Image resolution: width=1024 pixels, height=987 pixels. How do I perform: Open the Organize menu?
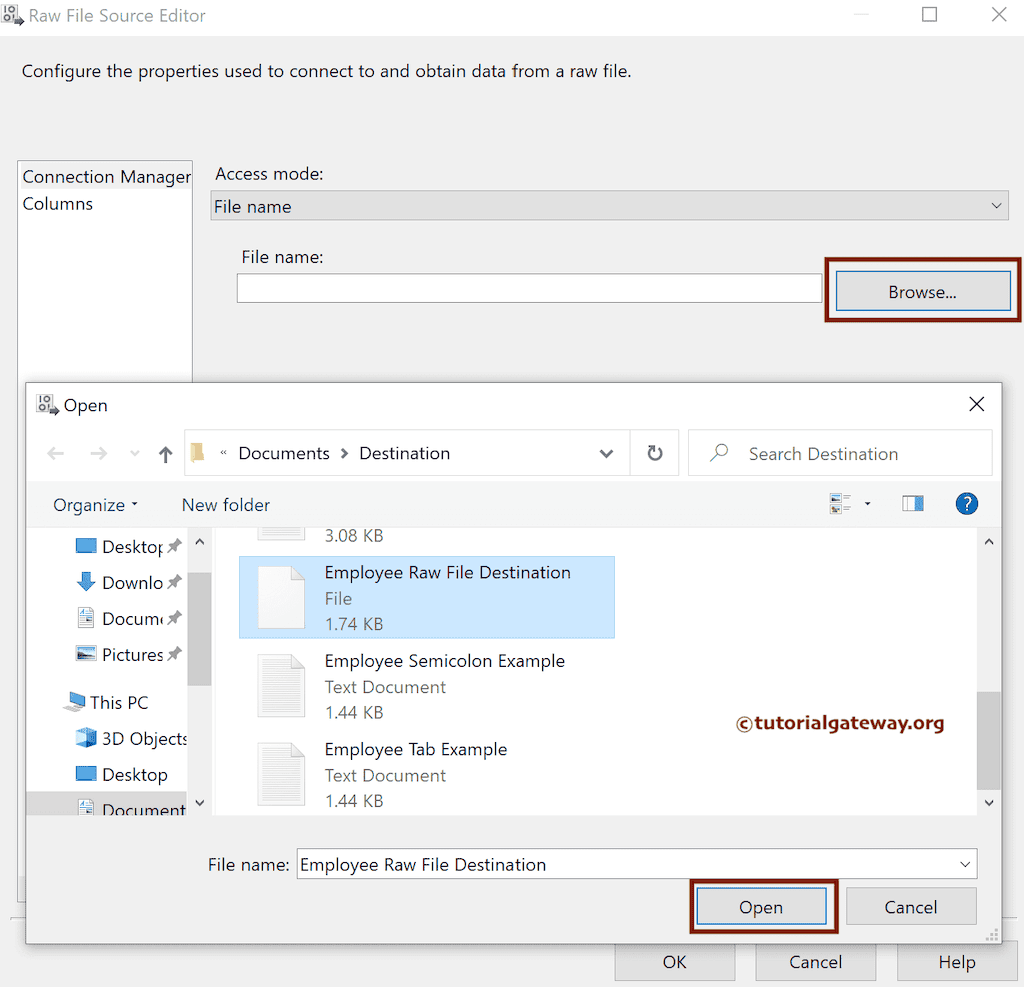tap(95, 505)
